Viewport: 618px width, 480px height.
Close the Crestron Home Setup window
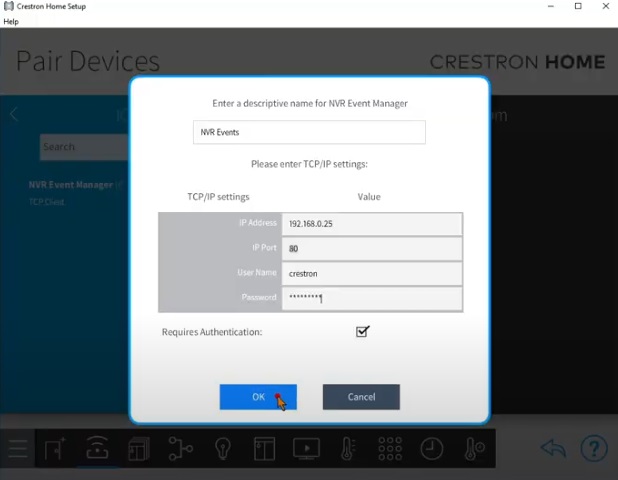[606, 6]
